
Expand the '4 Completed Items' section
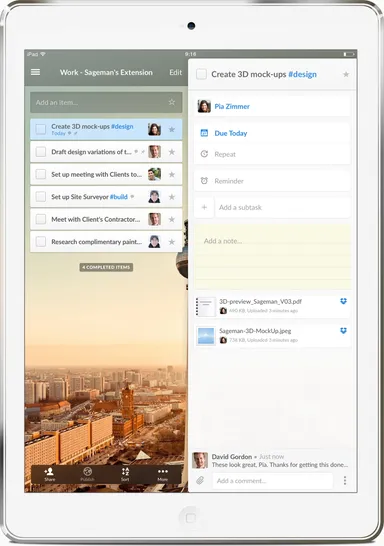coord(106,267)
